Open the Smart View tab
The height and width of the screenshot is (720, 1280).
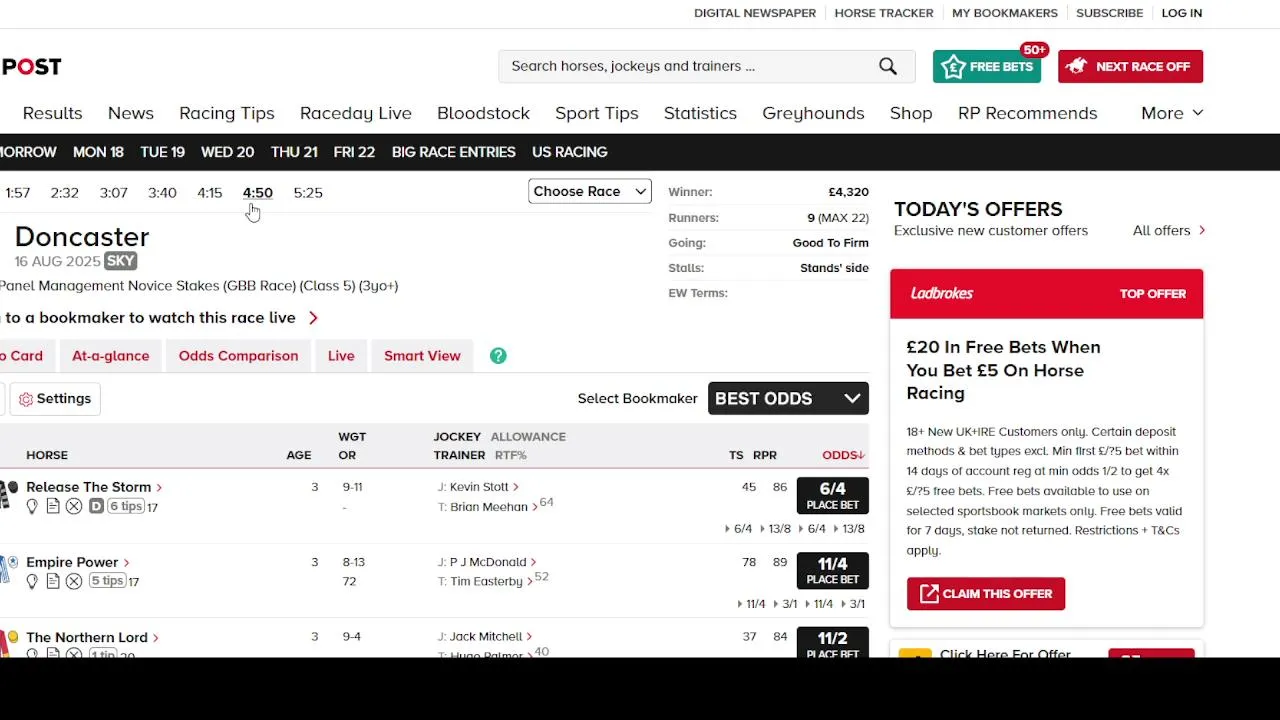click(x=422, y=356)
